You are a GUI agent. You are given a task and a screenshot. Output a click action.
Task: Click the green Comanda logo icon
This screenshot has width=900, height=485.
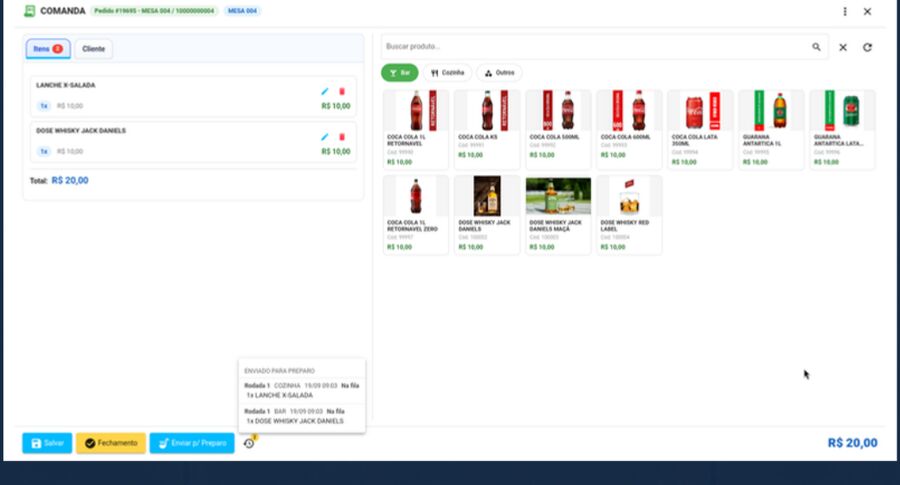(x=30, y=11)
